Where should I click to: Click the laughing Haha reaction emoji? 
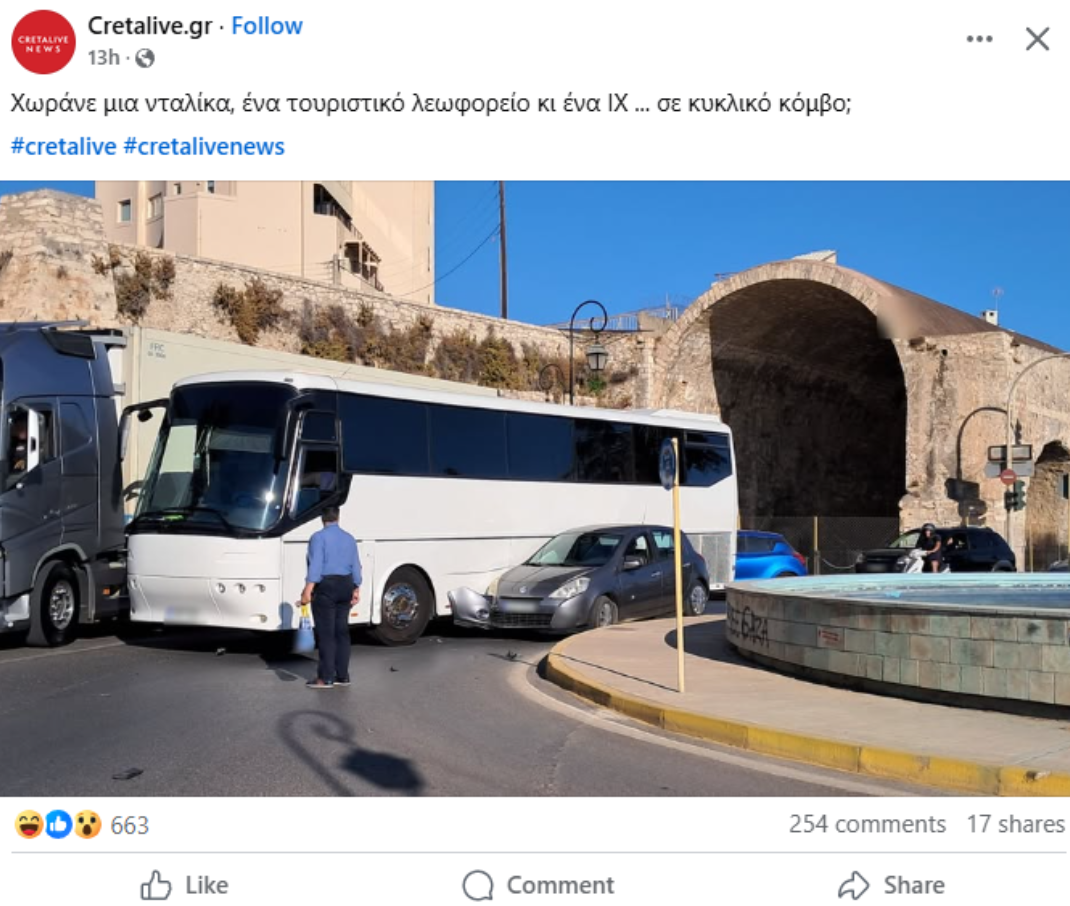[29, 825]
